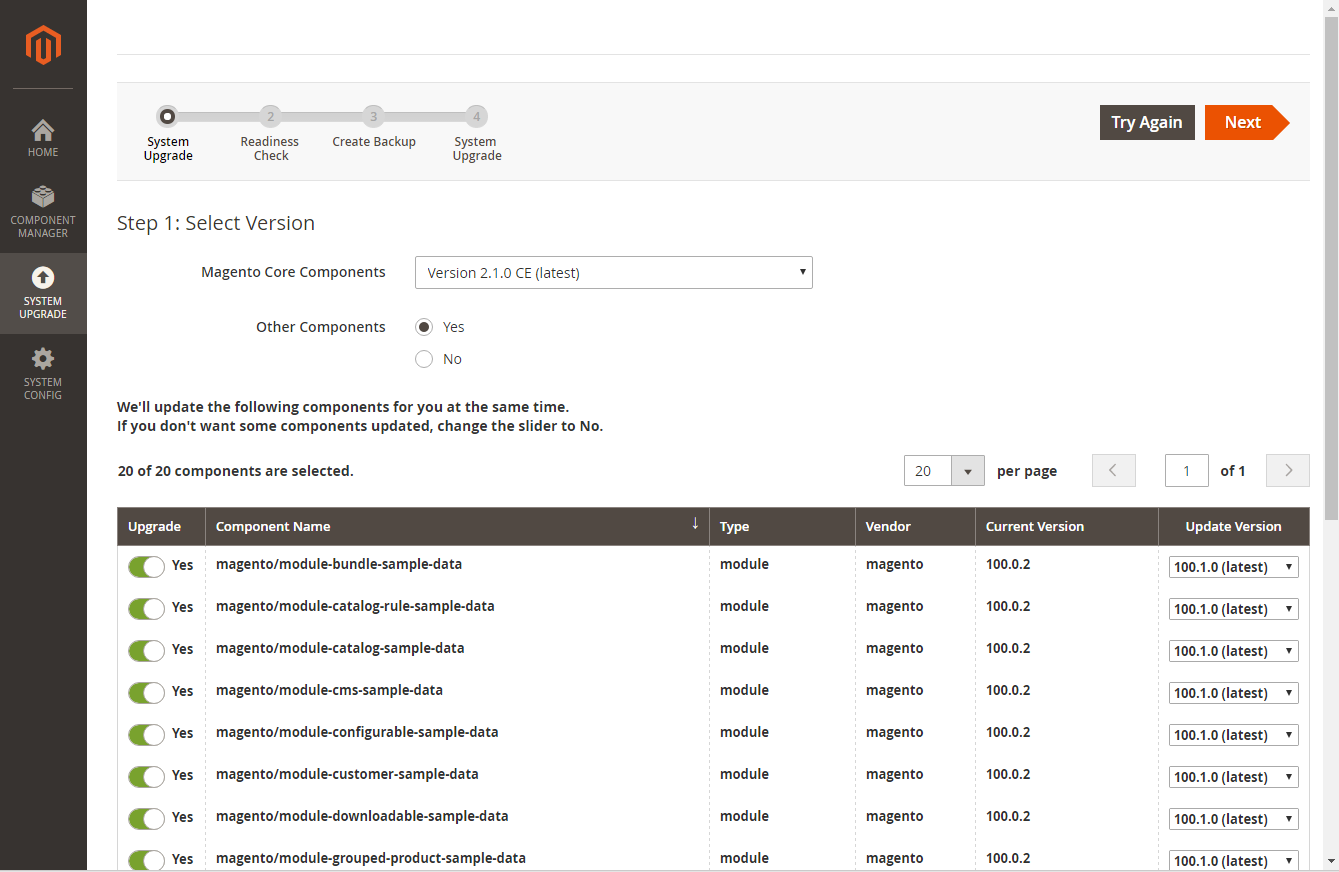Click the Magento logo icon

[43, 45]
